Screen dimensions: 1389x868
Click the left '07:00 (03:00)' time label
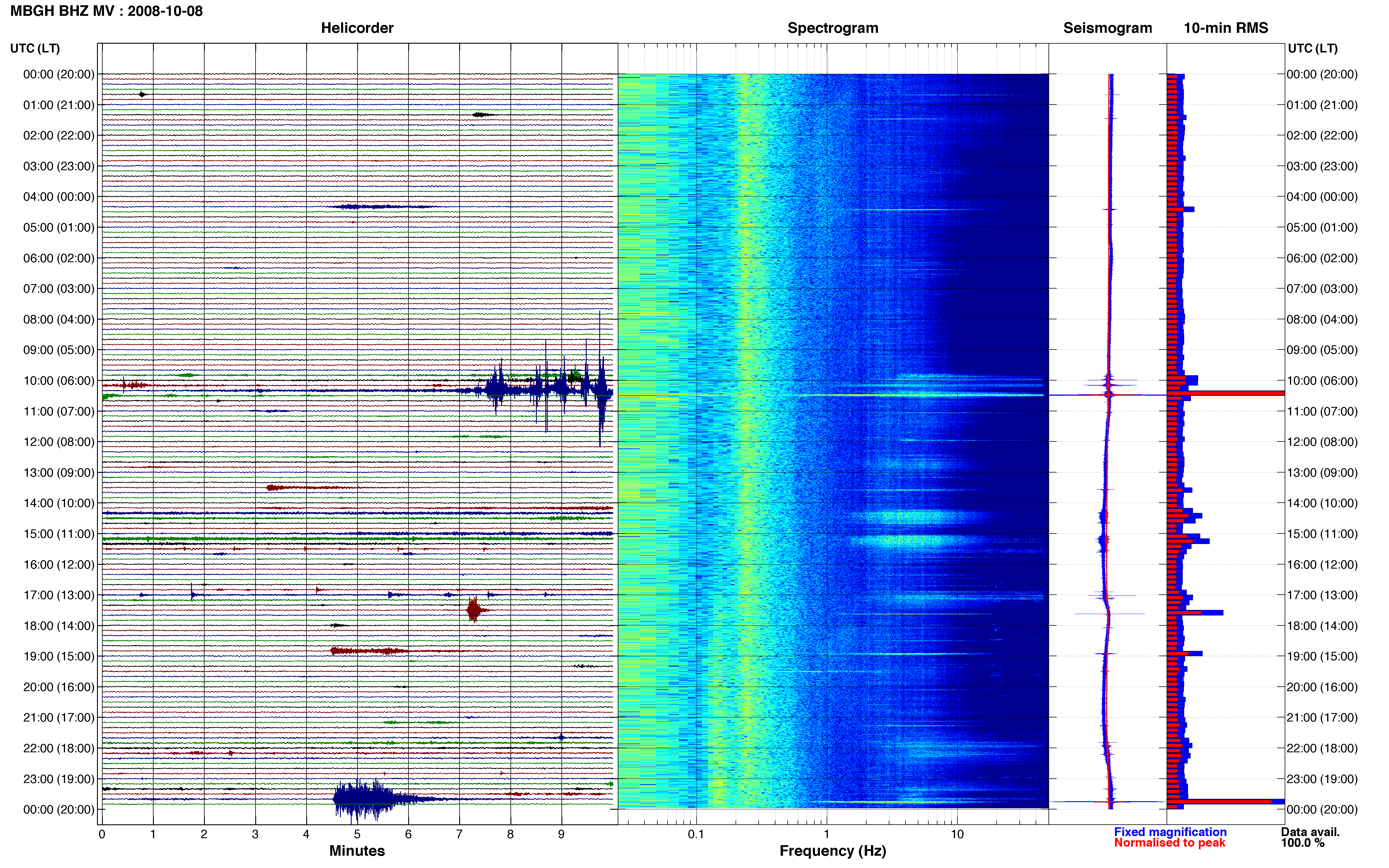pyautogui.click(x=59, y=289)
